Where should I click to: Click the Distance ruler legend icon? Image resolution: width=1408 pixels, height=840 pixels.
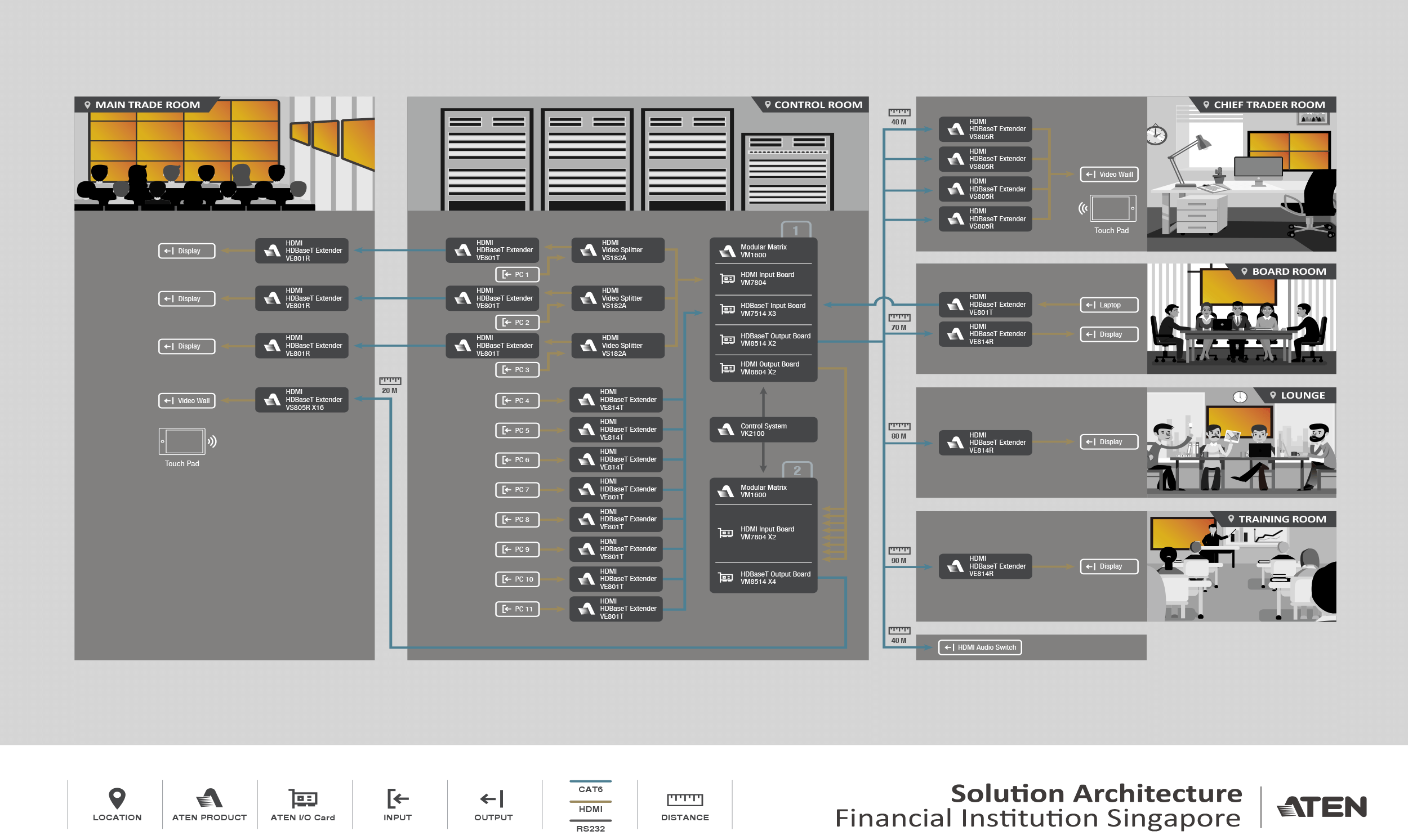coord(684,799)
